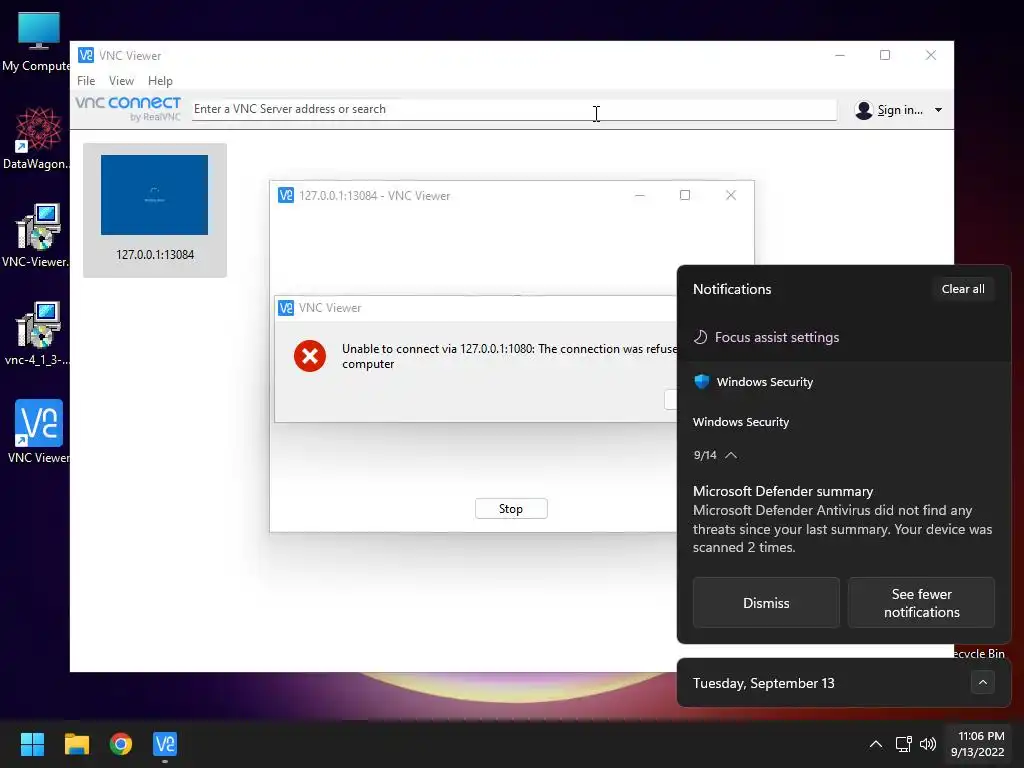Click the VNC icon in the error dialog title bar
1024x768 pixels.
click(286, 308)
